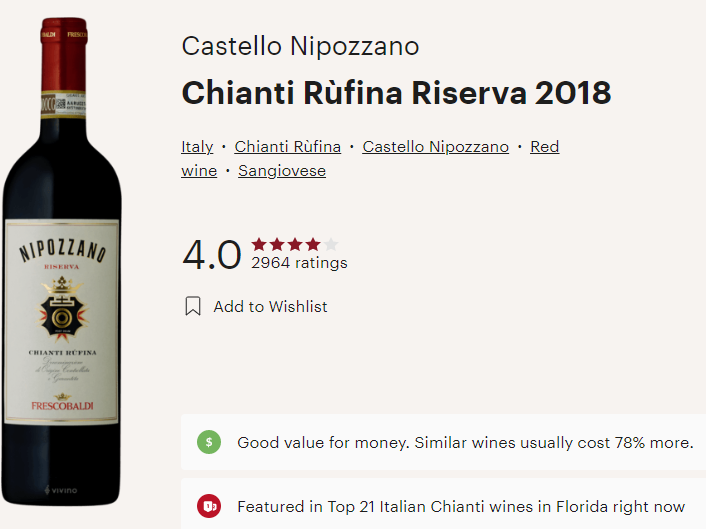Click the Frescobaldi crest emblem on label
This screenshot has width=706, height=529.
(x=62, y=309)
